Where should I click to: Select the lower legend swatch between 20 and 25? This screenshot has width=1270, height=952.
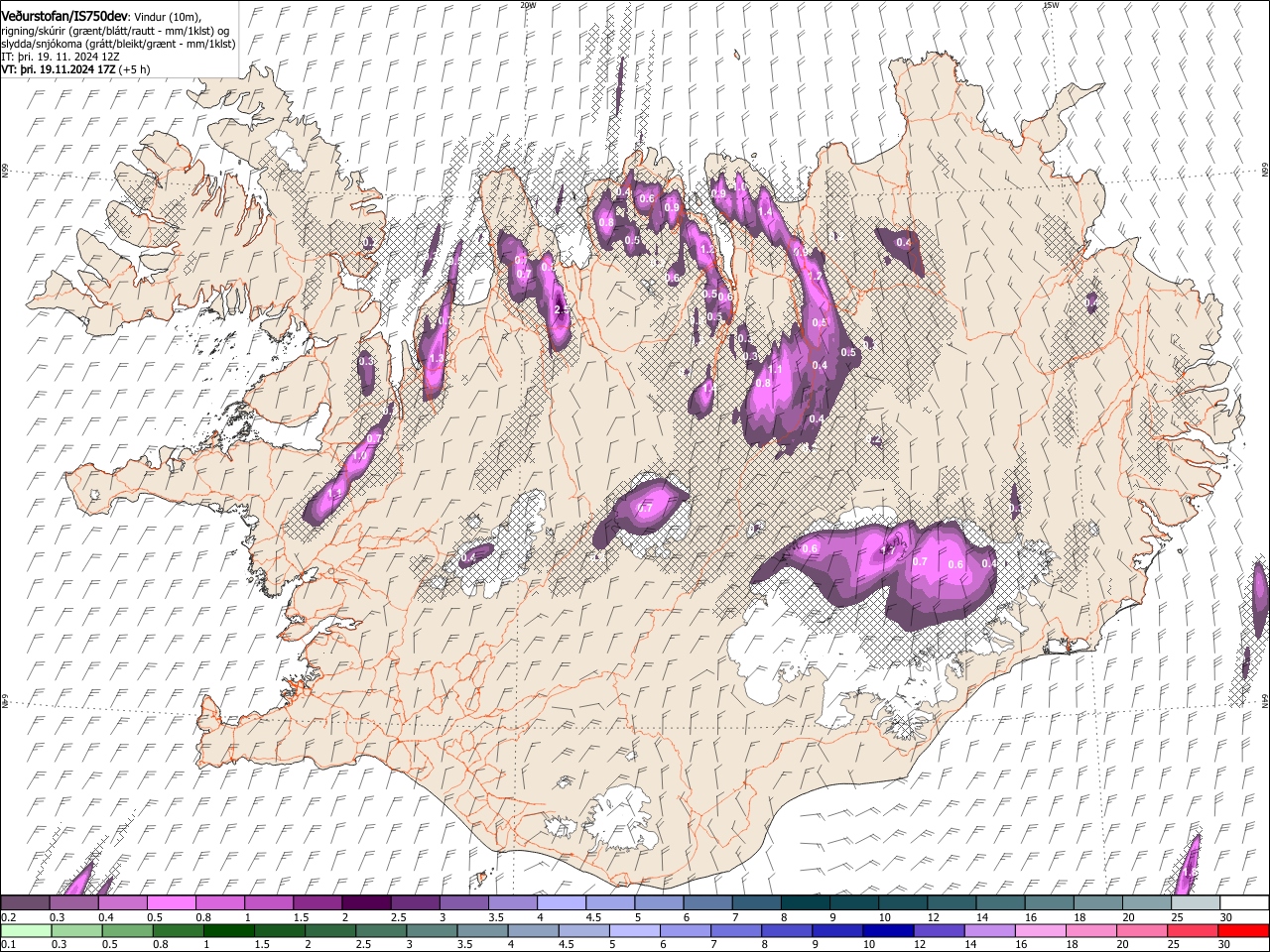tap(1142, 930)
